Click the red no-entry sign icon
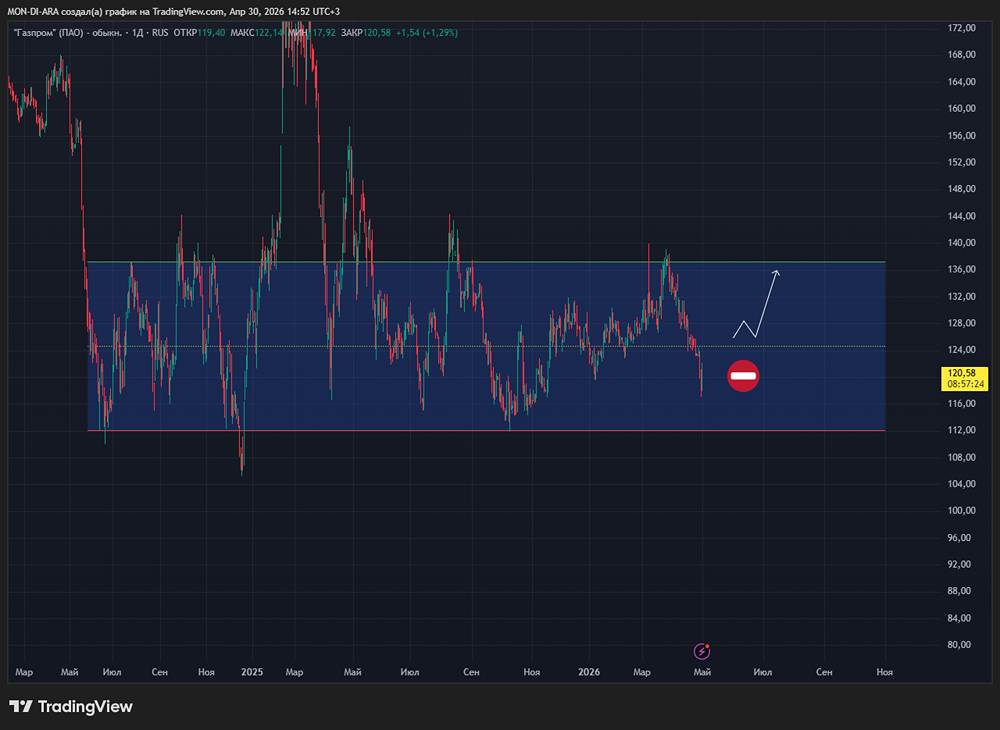The width and height of the screenshot is (1000, 730). [x=743, y=376]
